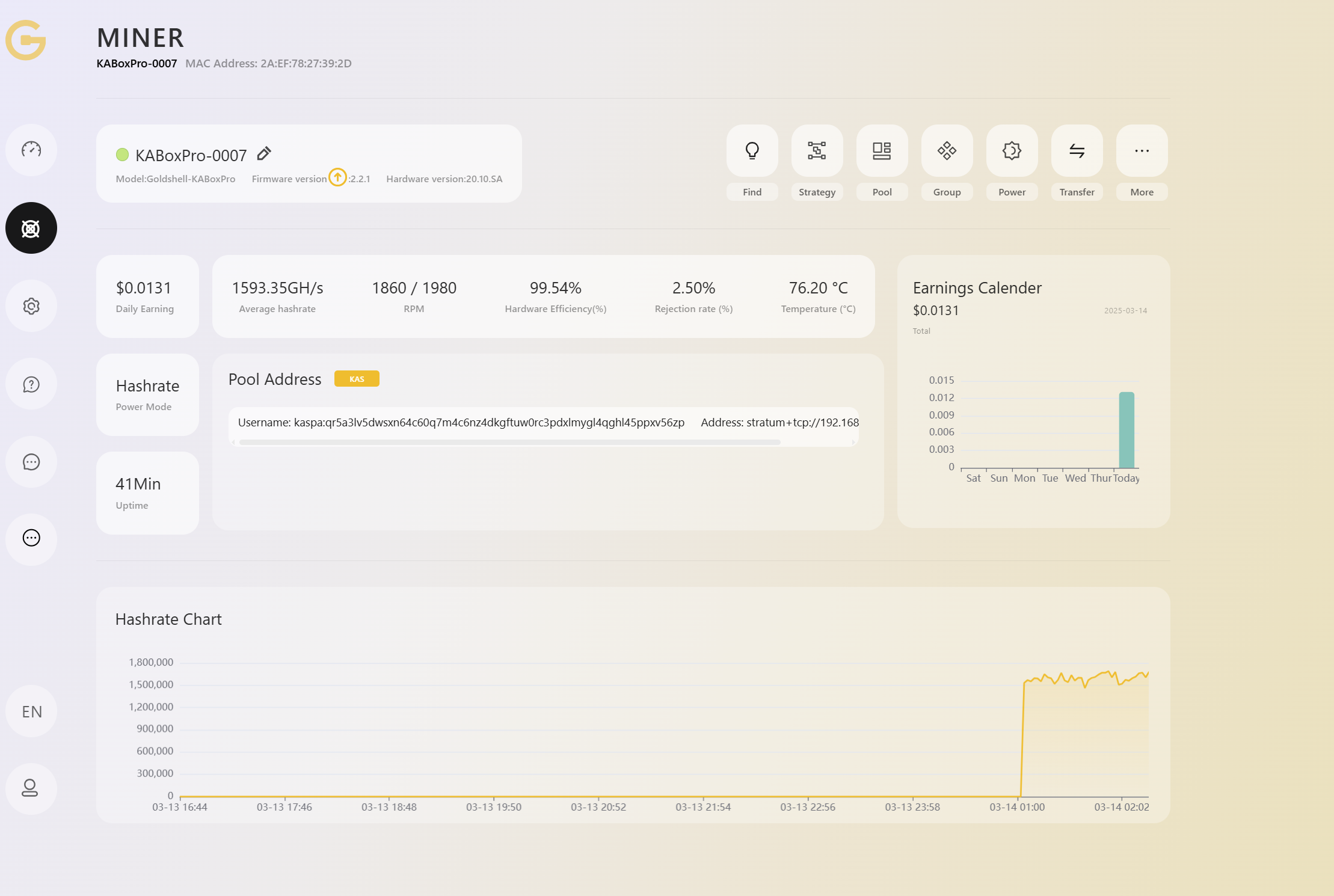
Task: Click the 2025-03-14 earnings date
Action: click(1125, 310)
